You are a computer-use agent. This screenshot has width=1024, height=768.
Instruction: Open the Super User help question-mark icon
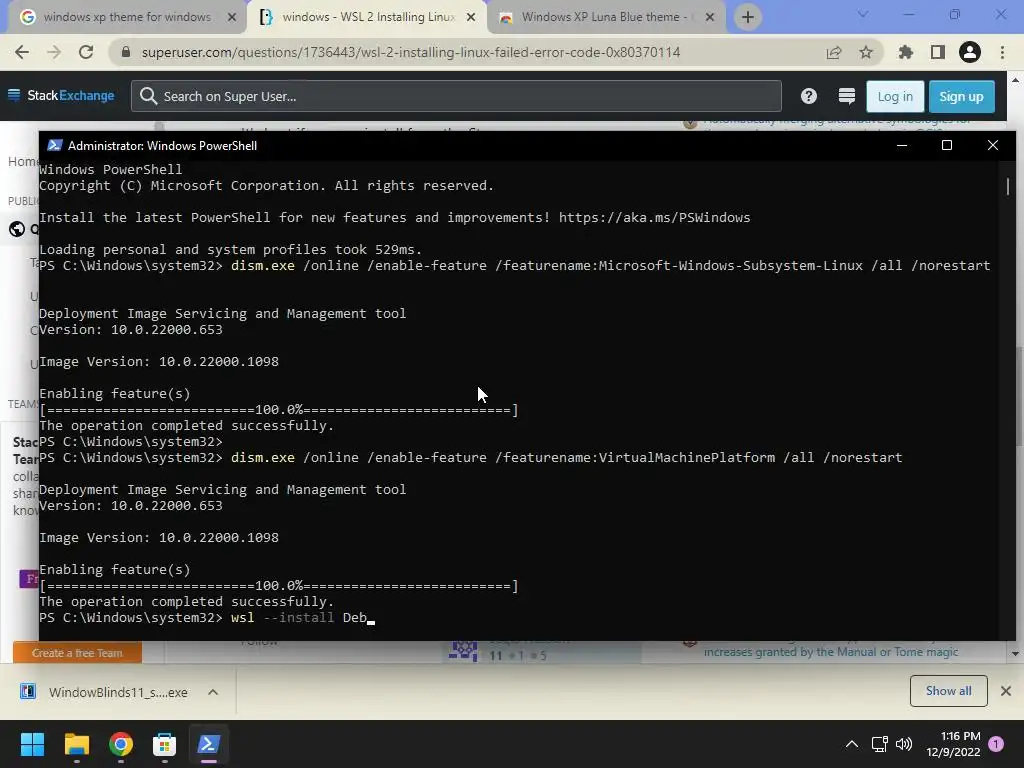[808, 96]
